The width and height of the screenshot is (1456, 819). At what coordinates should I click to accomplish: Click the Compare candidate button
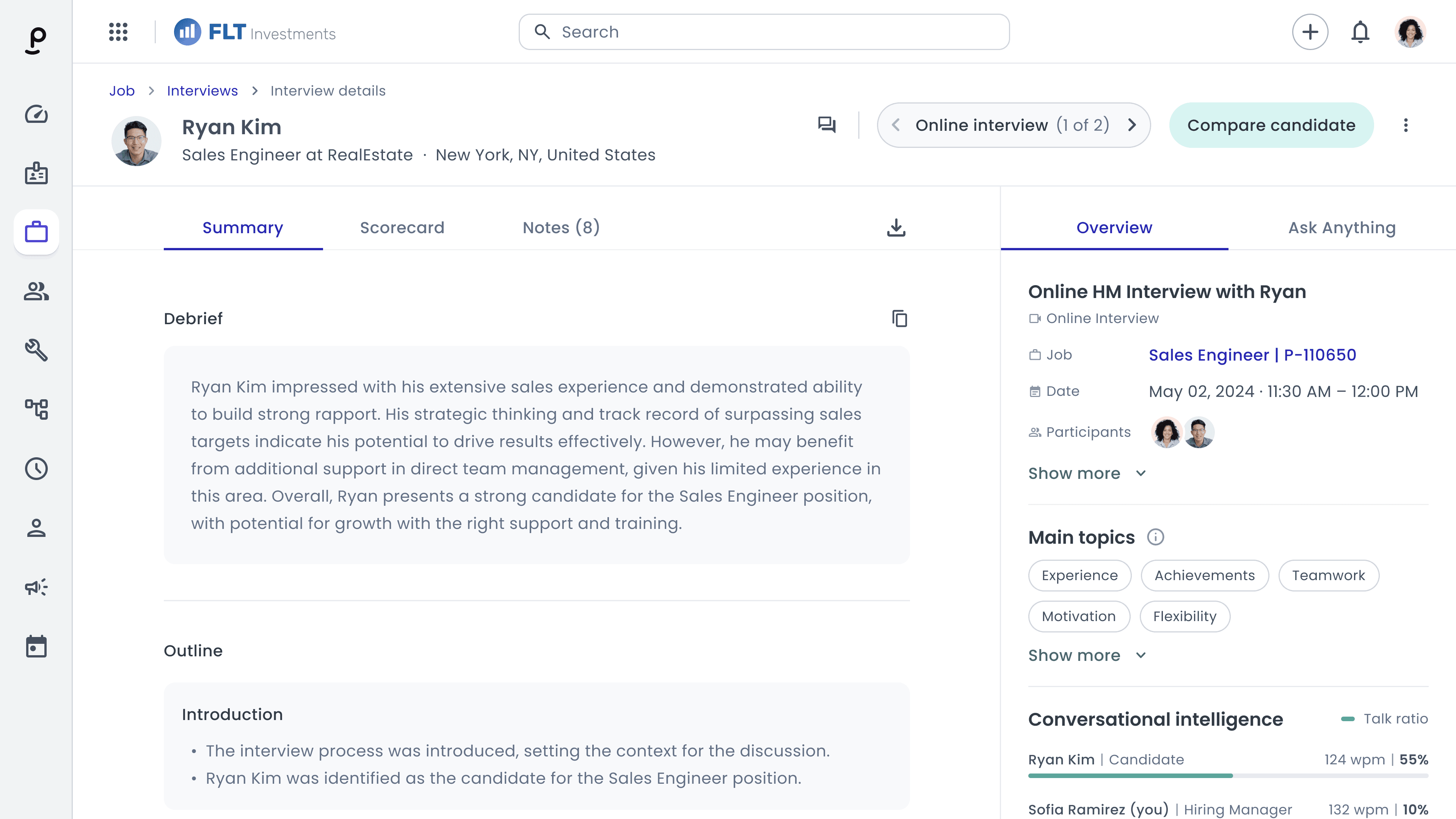[1271, 125]
